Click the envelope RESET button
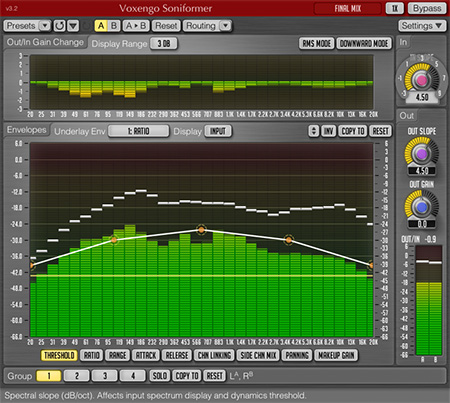 pyautogui.click(x=380, y=131)
